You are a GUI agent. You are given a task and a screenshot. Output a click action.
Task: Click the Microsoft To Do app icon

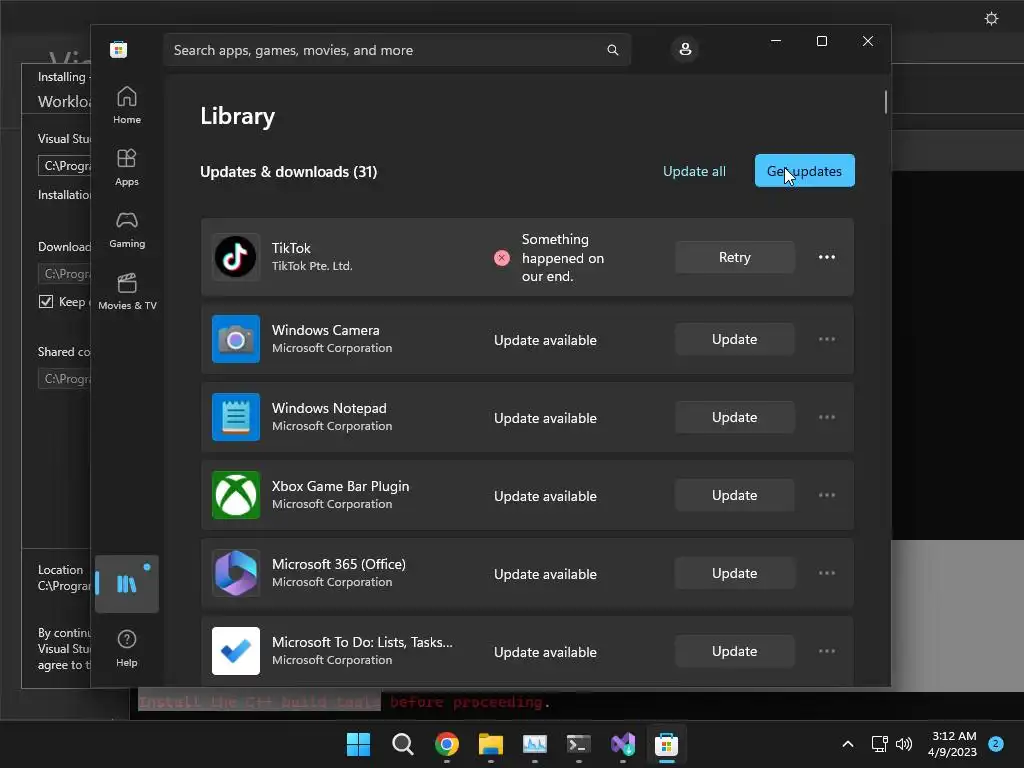coord(236,651)
